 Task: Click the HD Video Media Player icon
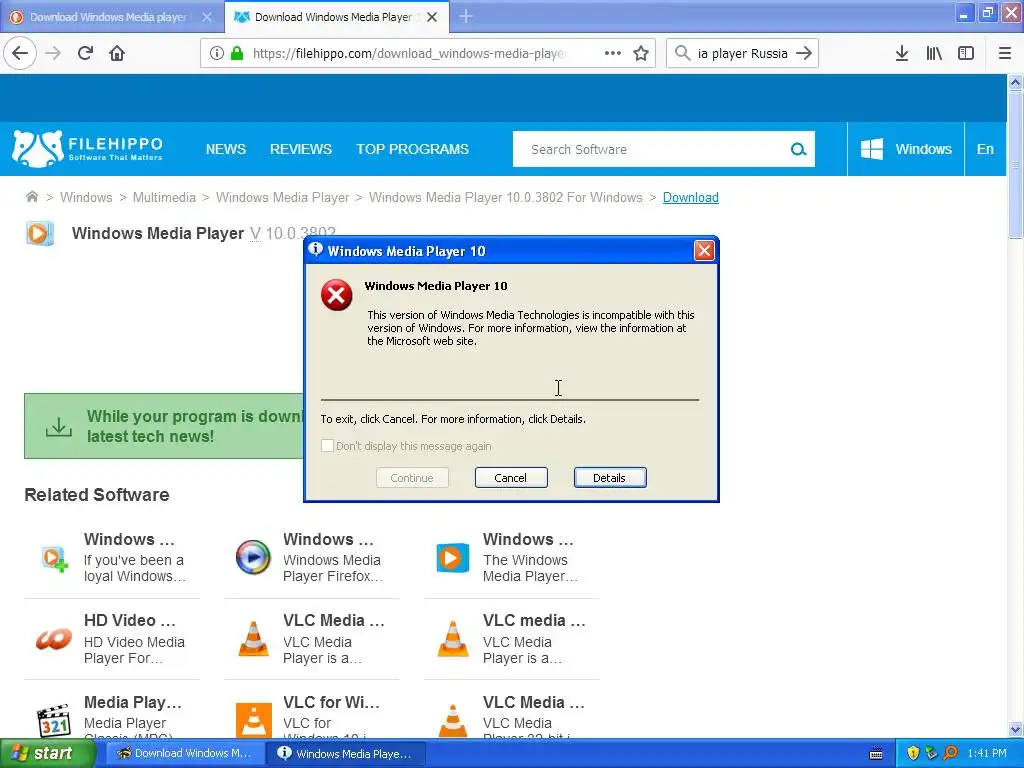54,639
